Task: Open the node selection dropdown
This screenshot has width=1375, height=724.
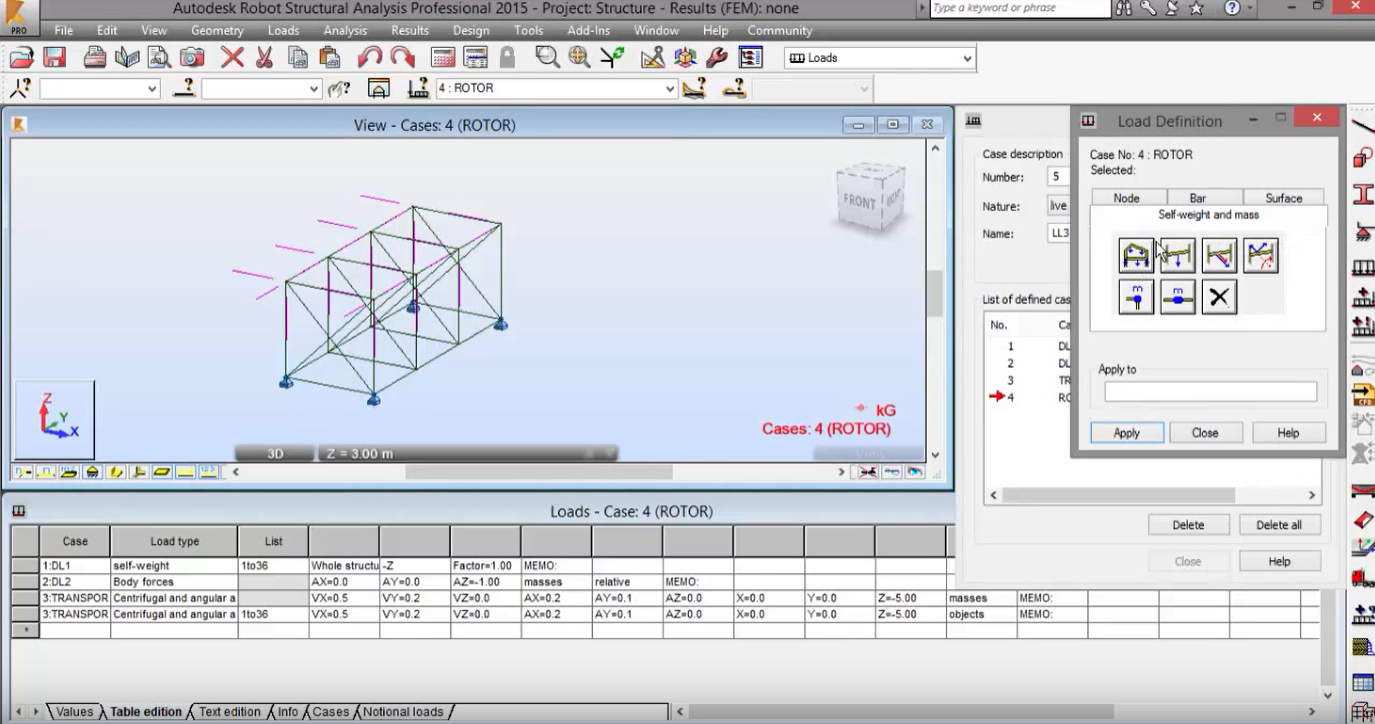Action: point(152,88)
